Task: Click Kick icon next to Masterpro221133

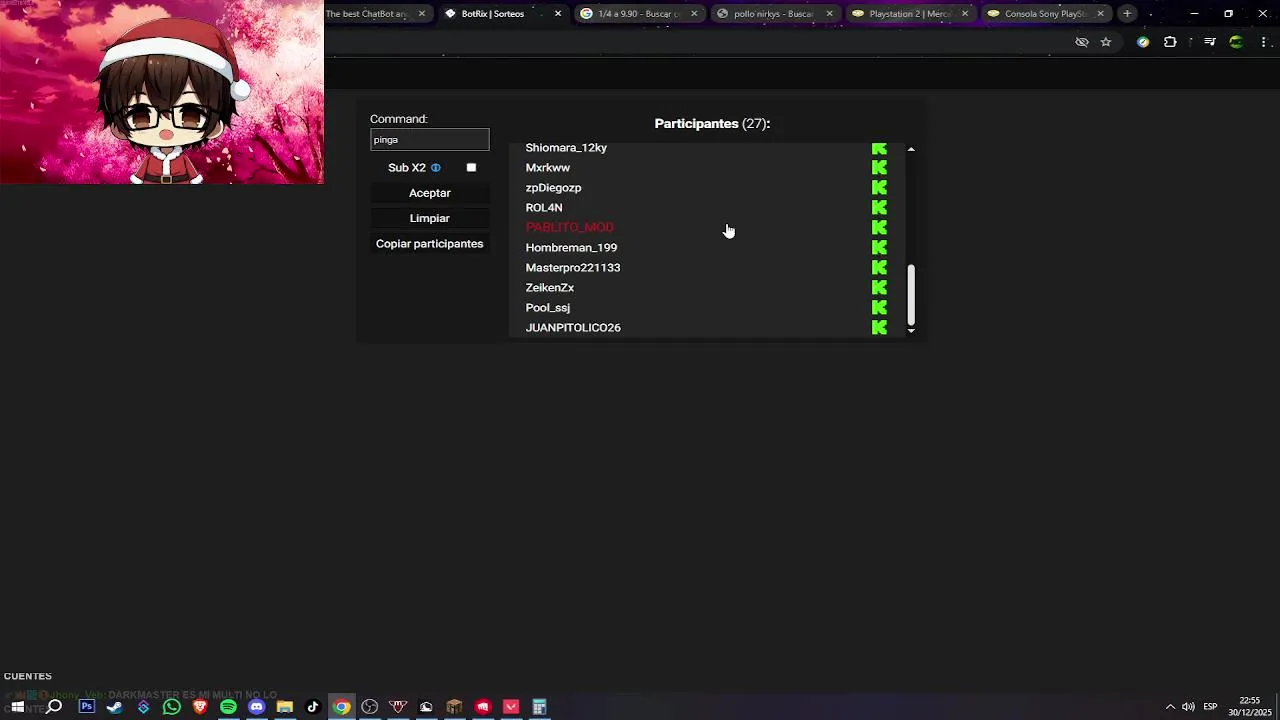Action: [x=879, y=268]
